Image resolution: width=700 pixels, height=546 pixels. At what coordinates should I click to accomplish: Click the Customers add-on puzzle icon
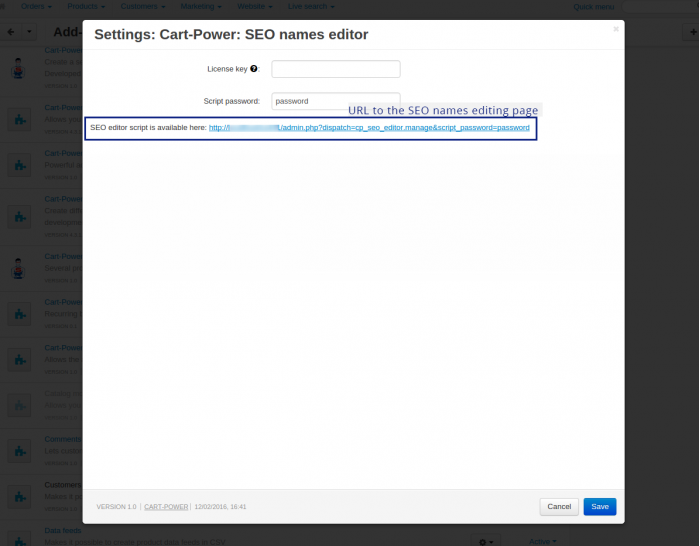(20, 496)
